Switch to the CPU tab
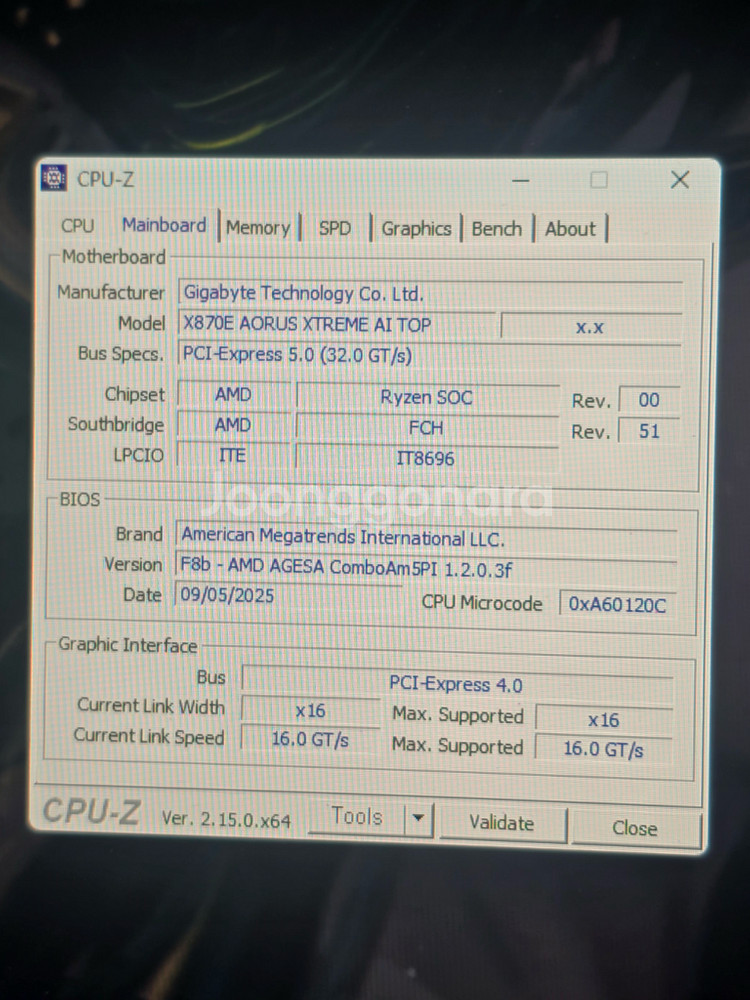The height and width of the screenshot is (1000, 750). tap(77, 227)
